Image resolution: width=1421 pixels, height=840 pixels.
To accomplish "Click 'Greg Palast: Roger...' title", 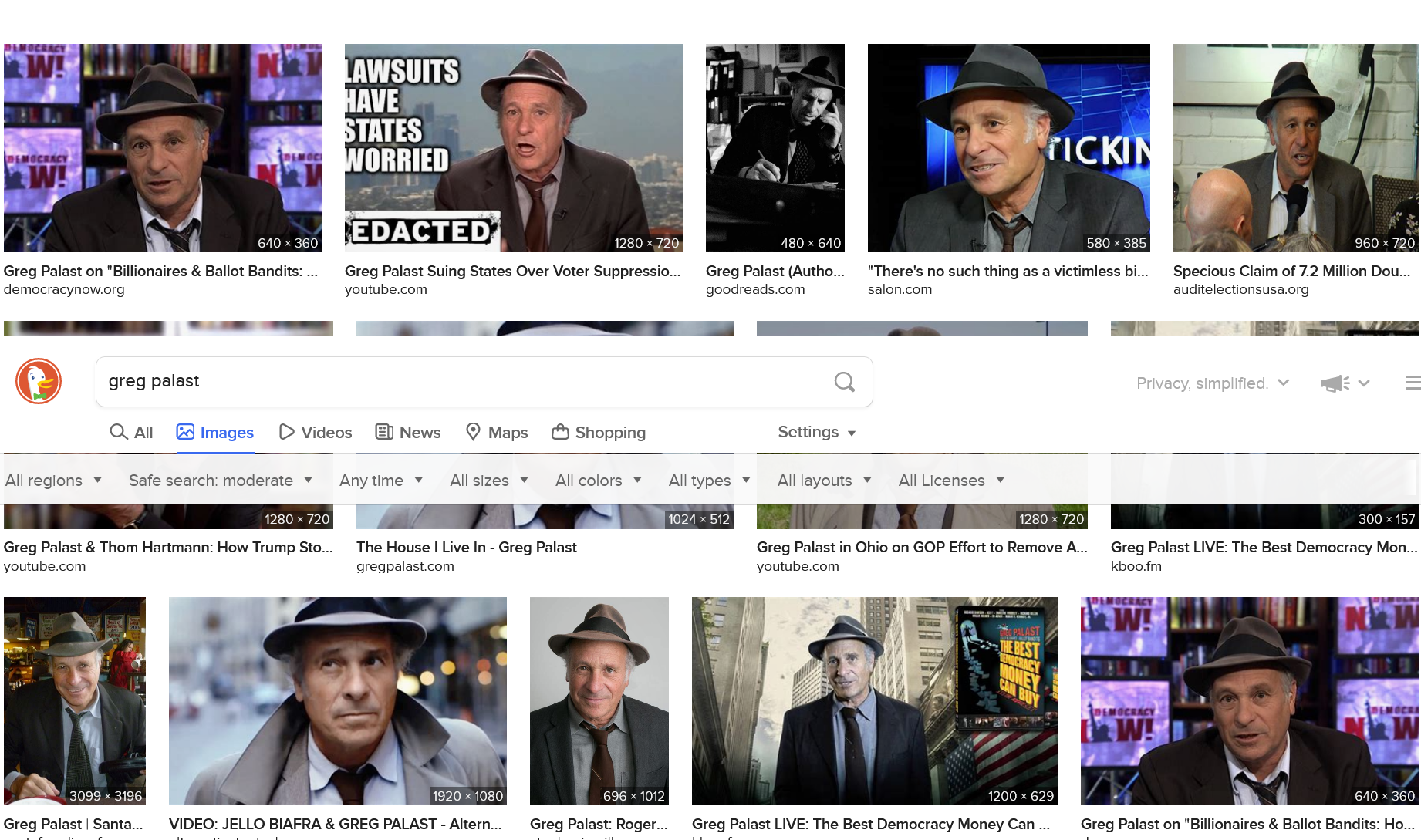I will click(x=599, y=824).
